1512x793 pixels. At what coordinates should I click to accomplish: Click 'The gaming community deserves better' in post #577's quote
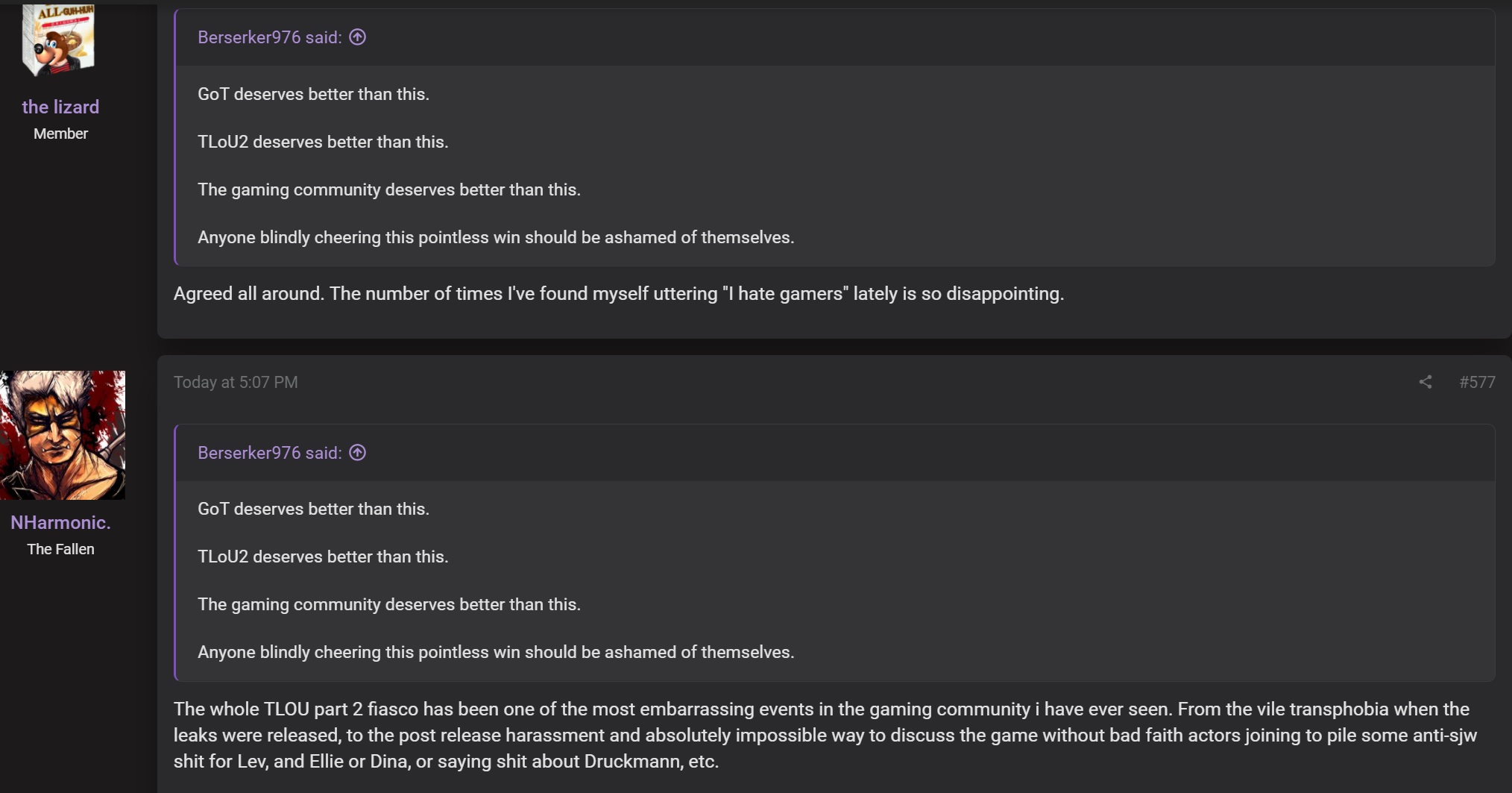(389, 604)
